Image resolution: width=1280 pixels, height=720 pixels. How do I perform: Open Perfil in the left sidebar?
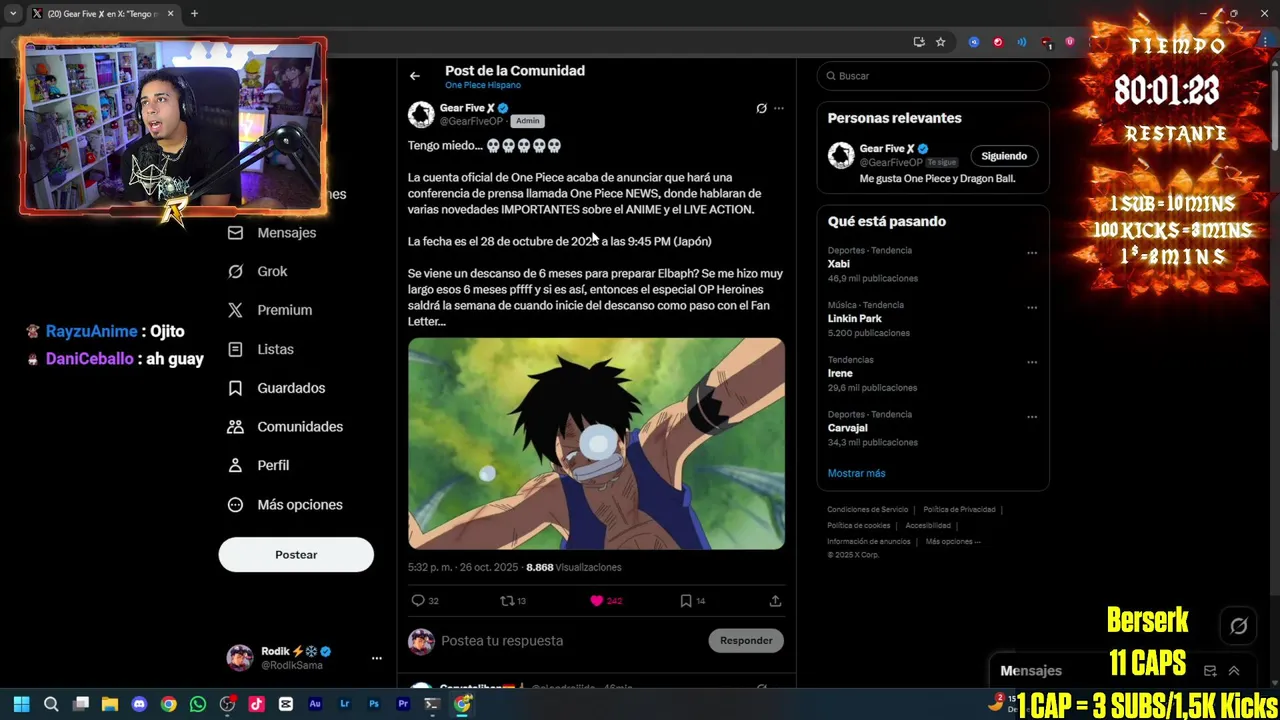[x=259, y=465]
